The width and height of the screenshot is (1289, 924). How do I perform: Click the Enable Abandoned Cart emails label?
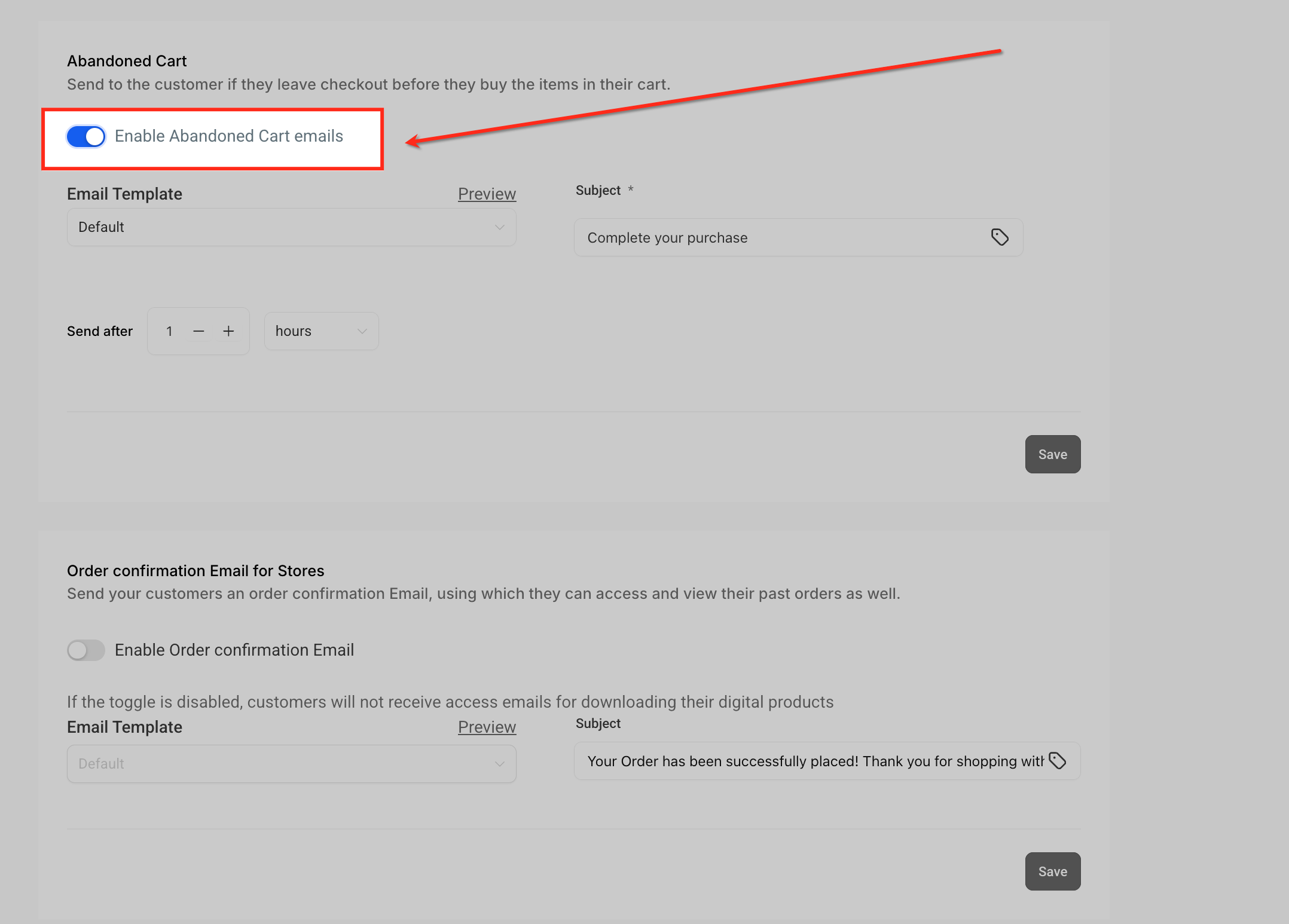[229, 136]
